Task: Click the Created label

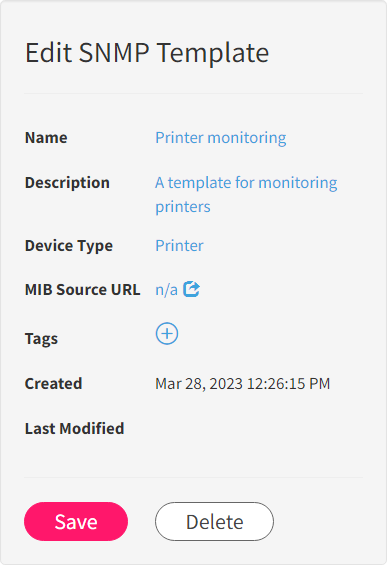Action: point(53,383)
